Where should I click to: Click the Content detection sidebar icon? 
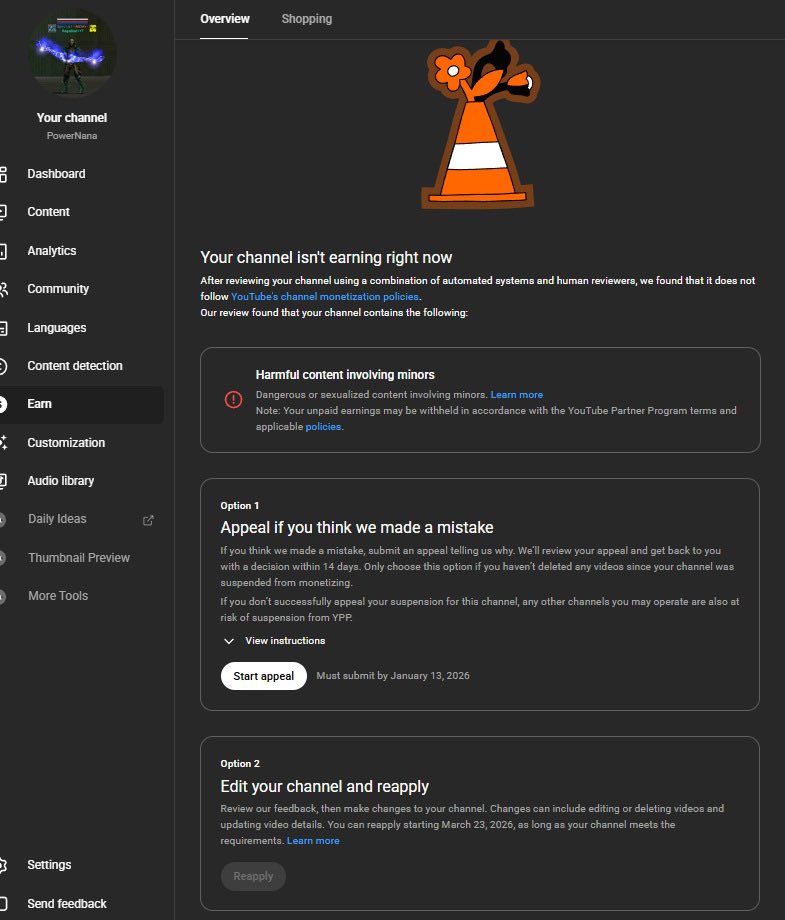pos(3,366)
